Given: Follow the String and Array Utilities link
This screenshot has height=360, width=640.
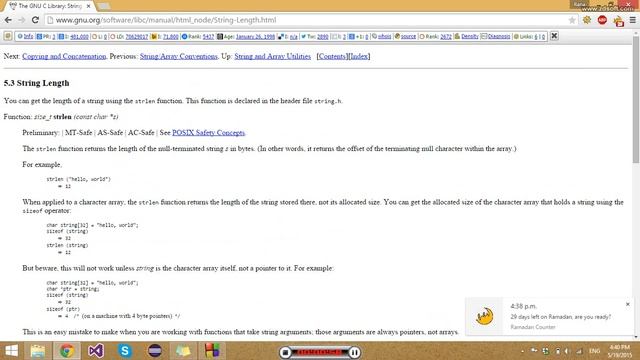Looking at the screenshot, I should point(272,56).
